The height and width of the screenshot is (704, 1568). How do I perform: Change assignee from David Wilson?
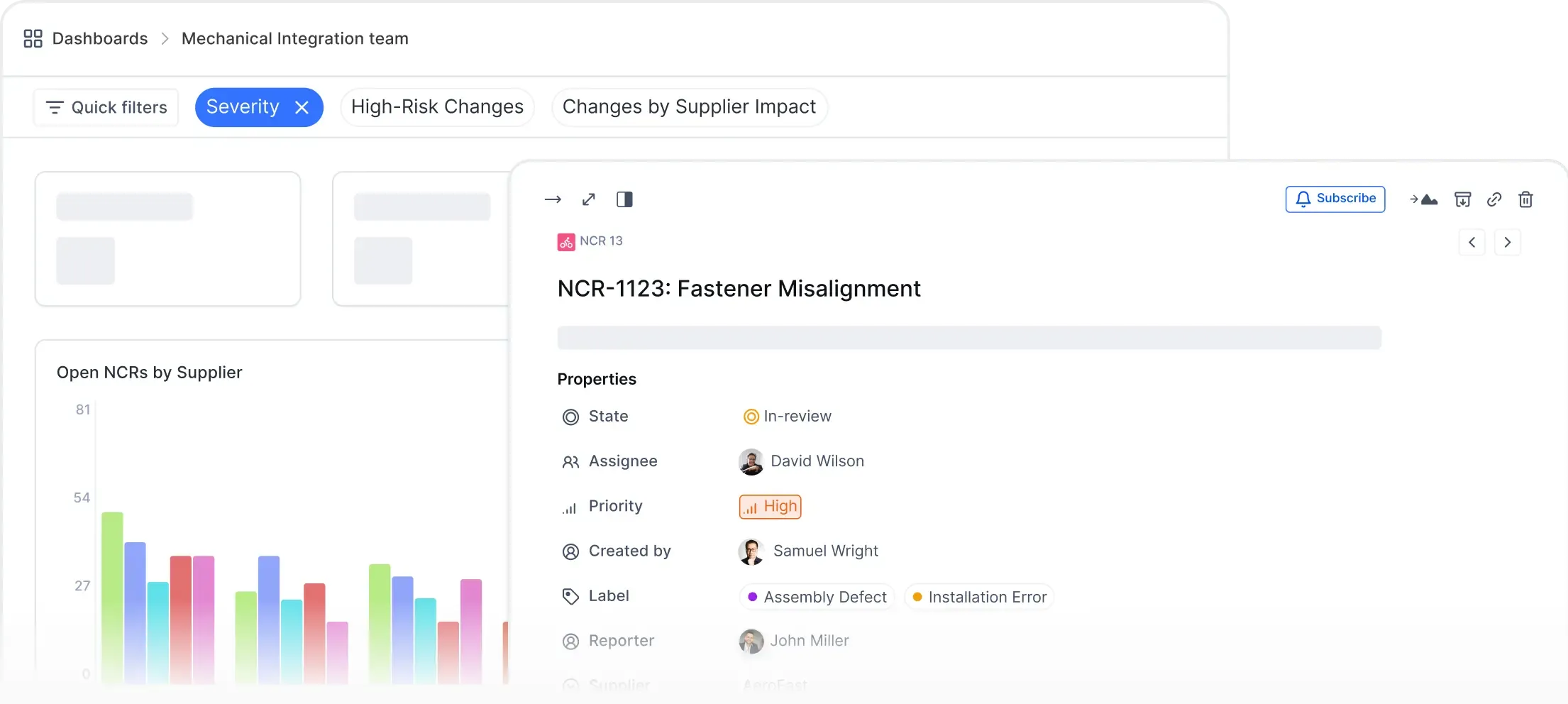pos(816,461)
